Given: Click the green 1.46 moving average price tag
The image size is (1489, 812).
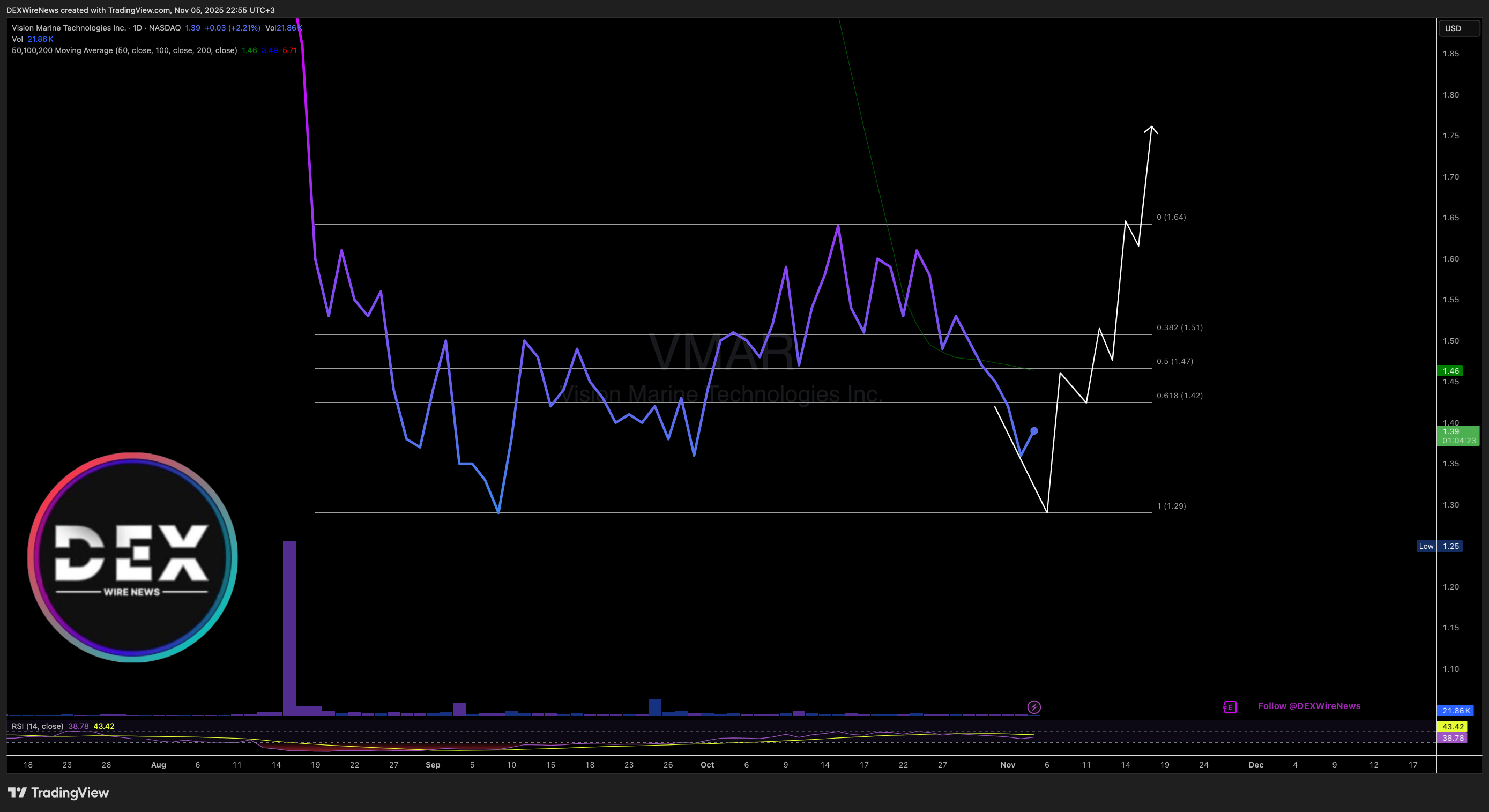Looking at the screenshot, I should coord(1450,370).
